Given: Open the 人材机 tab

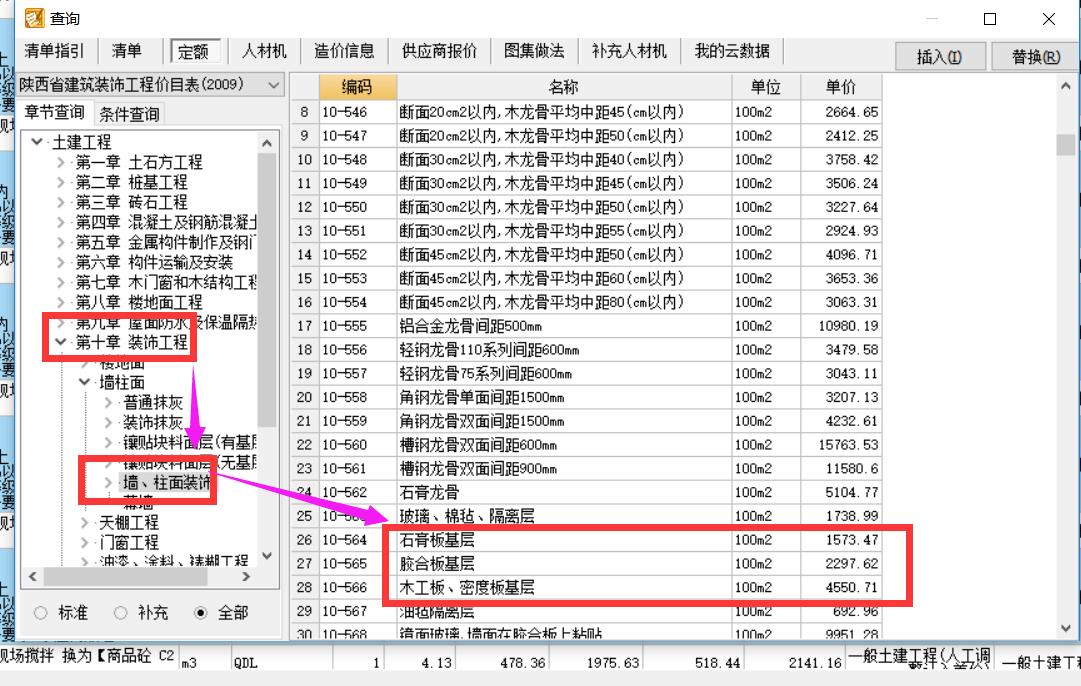Looking at the screenshot, I should coord(264,51).
